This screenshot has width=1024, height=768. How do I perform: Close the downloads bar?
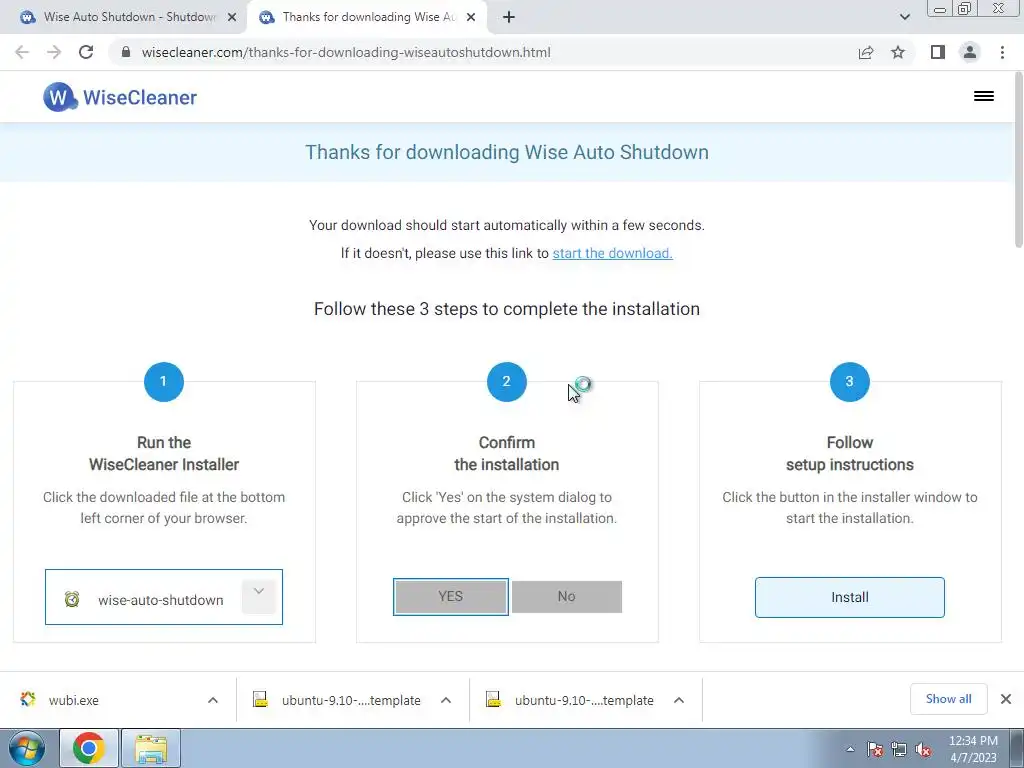1006,699
